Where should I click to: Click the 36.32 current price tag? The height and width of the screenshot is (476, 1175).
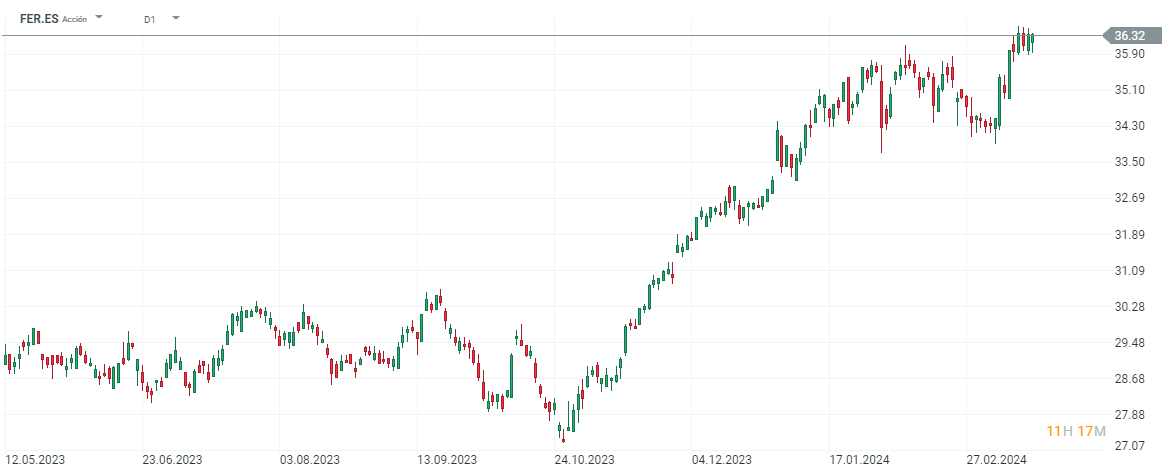(x=1129, y=36)
